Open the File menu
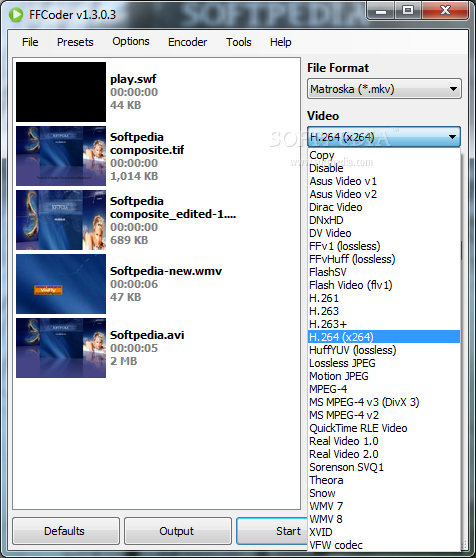 [30, 42]
